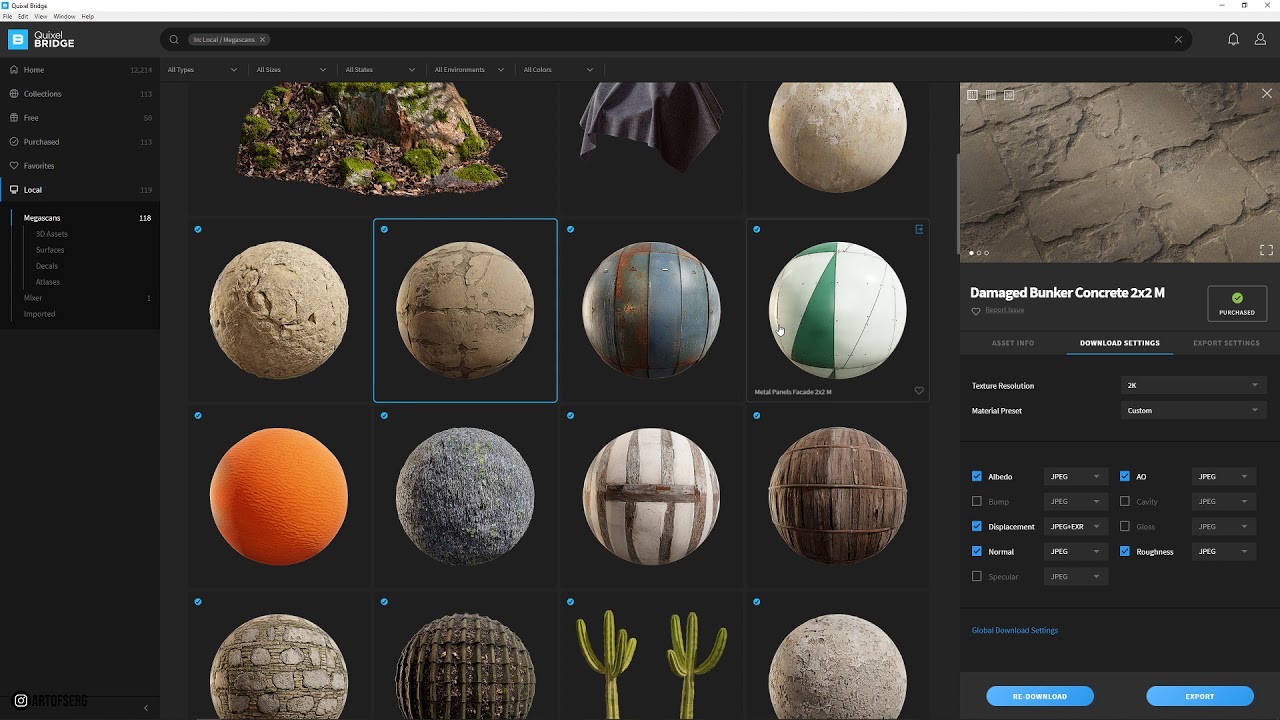This screenshot has width=1280, height=720.
Task: Open the All Sizes filter dropdown
Action: click(x=291, y=70)
